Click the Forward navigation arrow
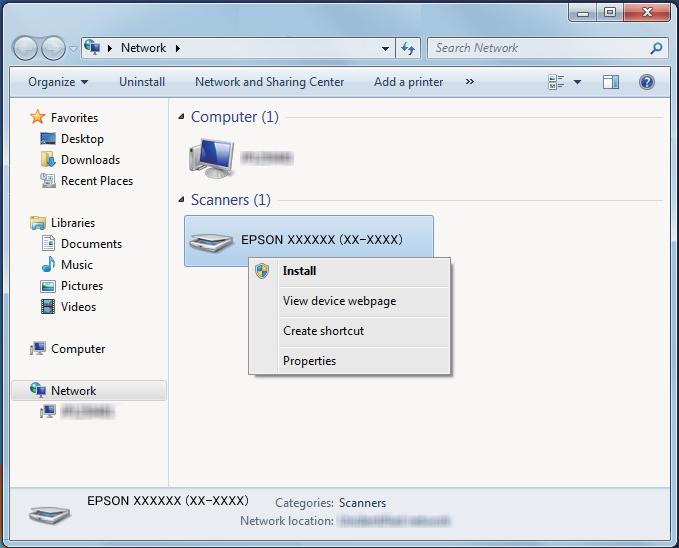Screen dimensions: 679x548 pos(53,48)
